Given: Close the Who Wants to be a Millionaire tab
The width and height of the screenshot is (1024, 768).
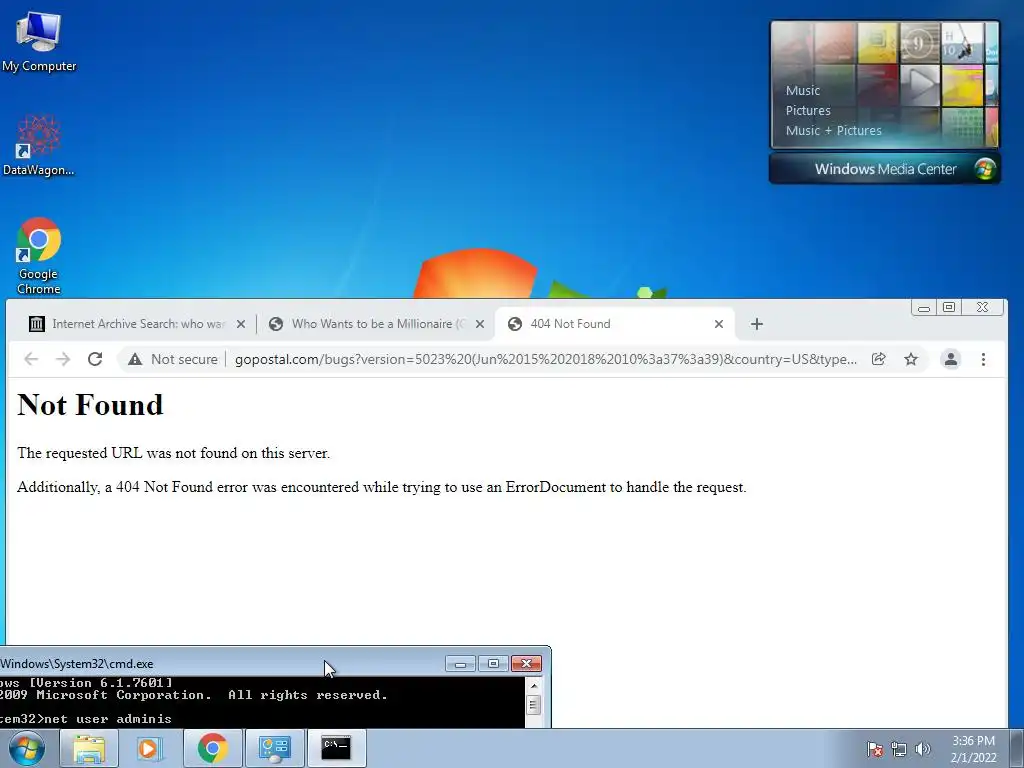Looking at the screenshot, I should [480, 324].
